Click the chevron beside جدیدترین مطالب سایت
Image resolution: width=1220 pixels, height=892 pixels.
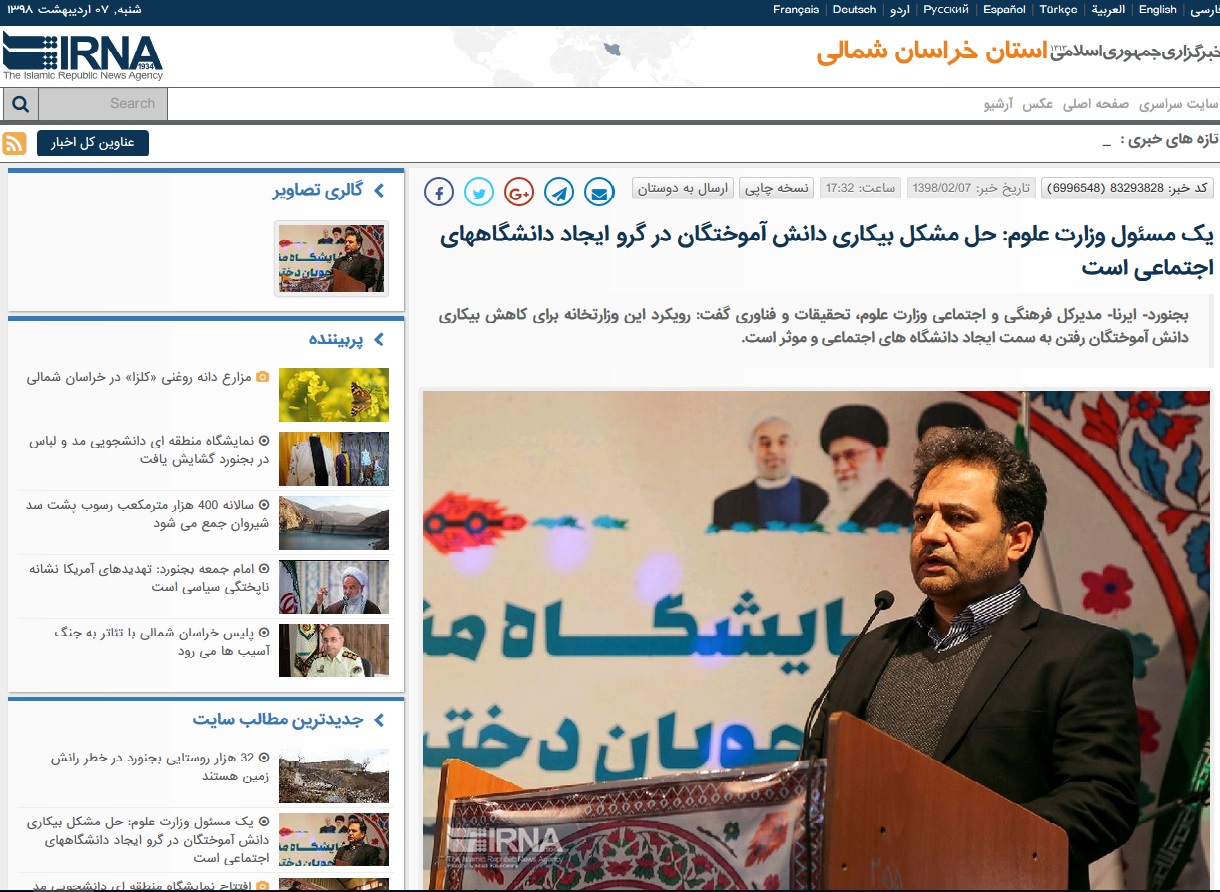pos(379,720)
